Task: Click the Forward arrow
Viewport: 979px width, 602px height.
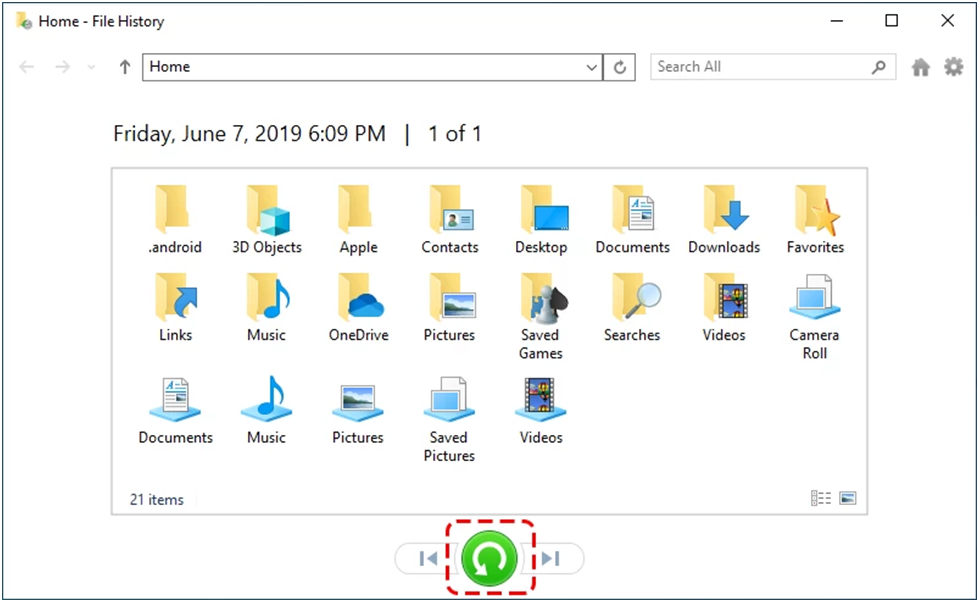Action: point(62,67)
